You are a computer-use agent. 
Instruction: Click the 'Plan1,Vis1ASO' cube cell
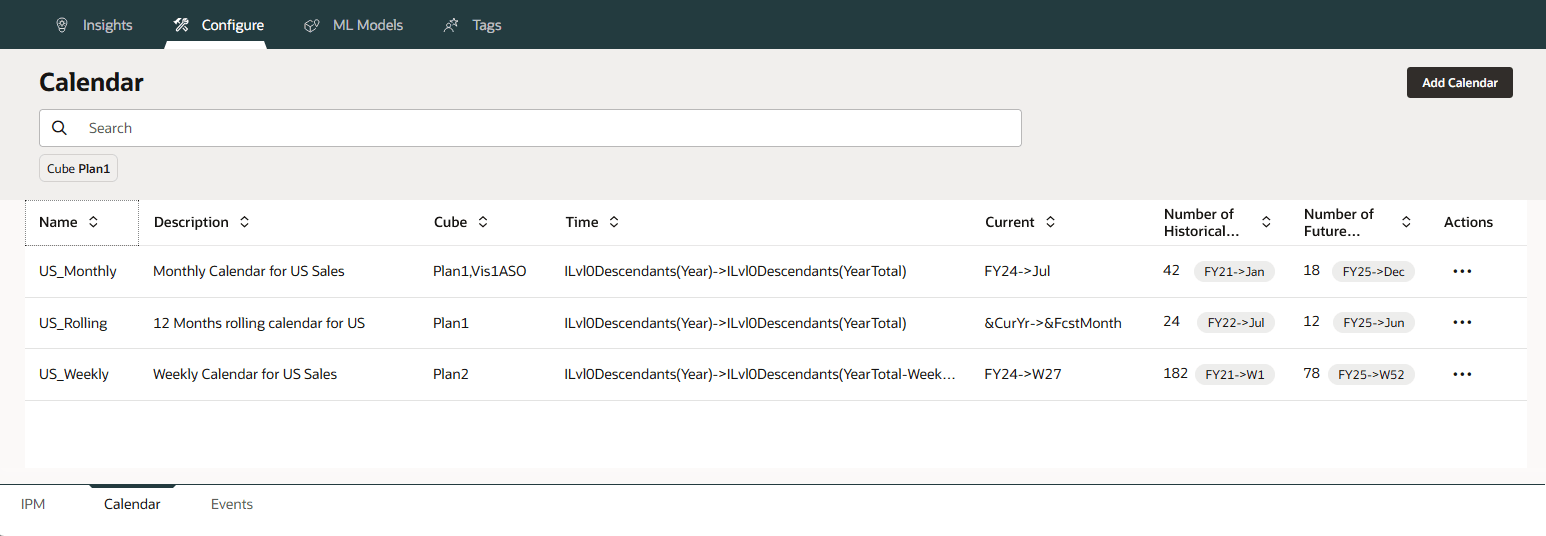point(478,271)
